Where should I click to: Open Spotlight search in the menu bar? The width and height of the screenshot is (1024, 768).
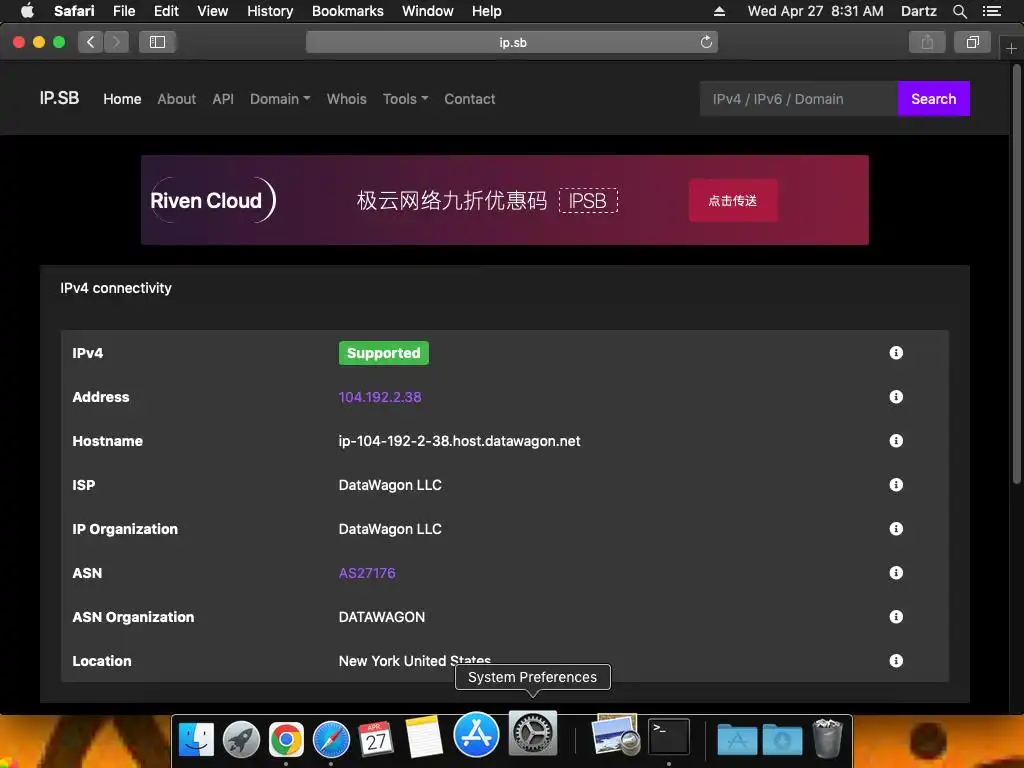tap(959, 11)
